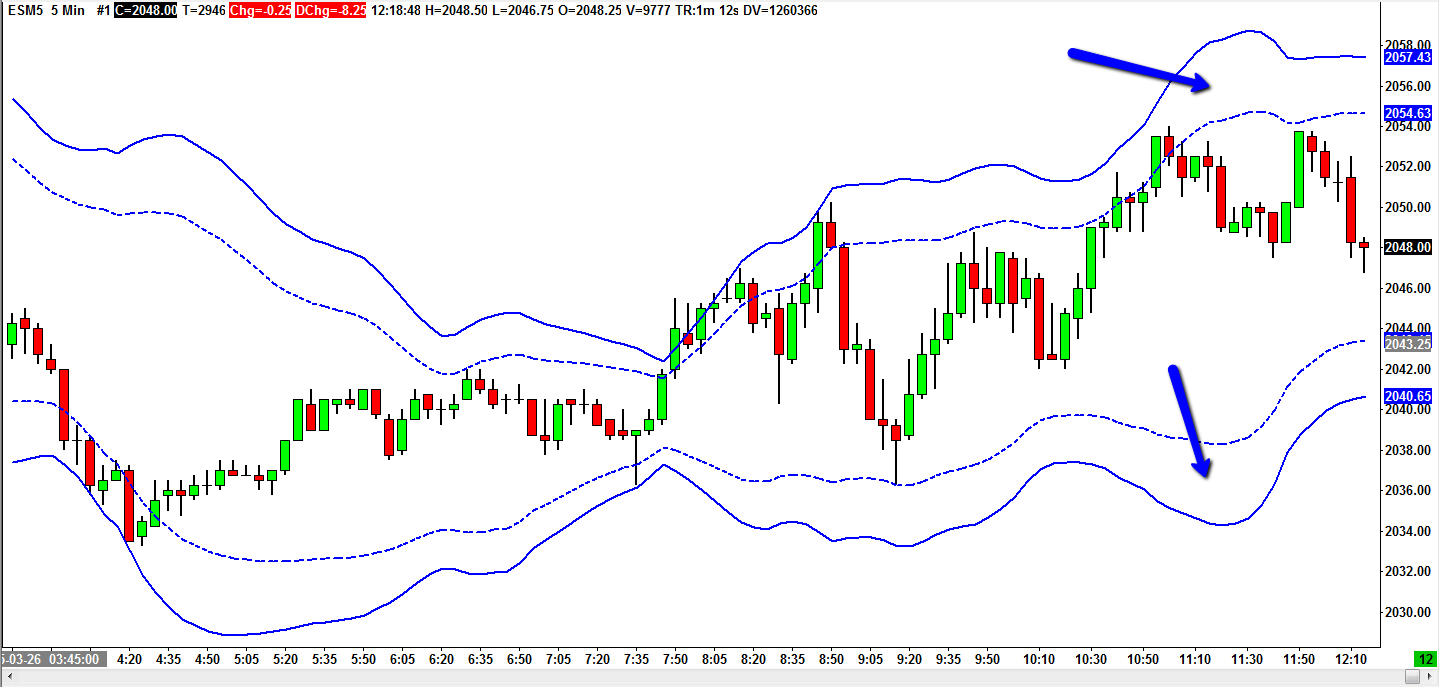Click the 12:10 time axis label
The width and height of the screenshot is (1440, 687).
tap(1352, 660)
